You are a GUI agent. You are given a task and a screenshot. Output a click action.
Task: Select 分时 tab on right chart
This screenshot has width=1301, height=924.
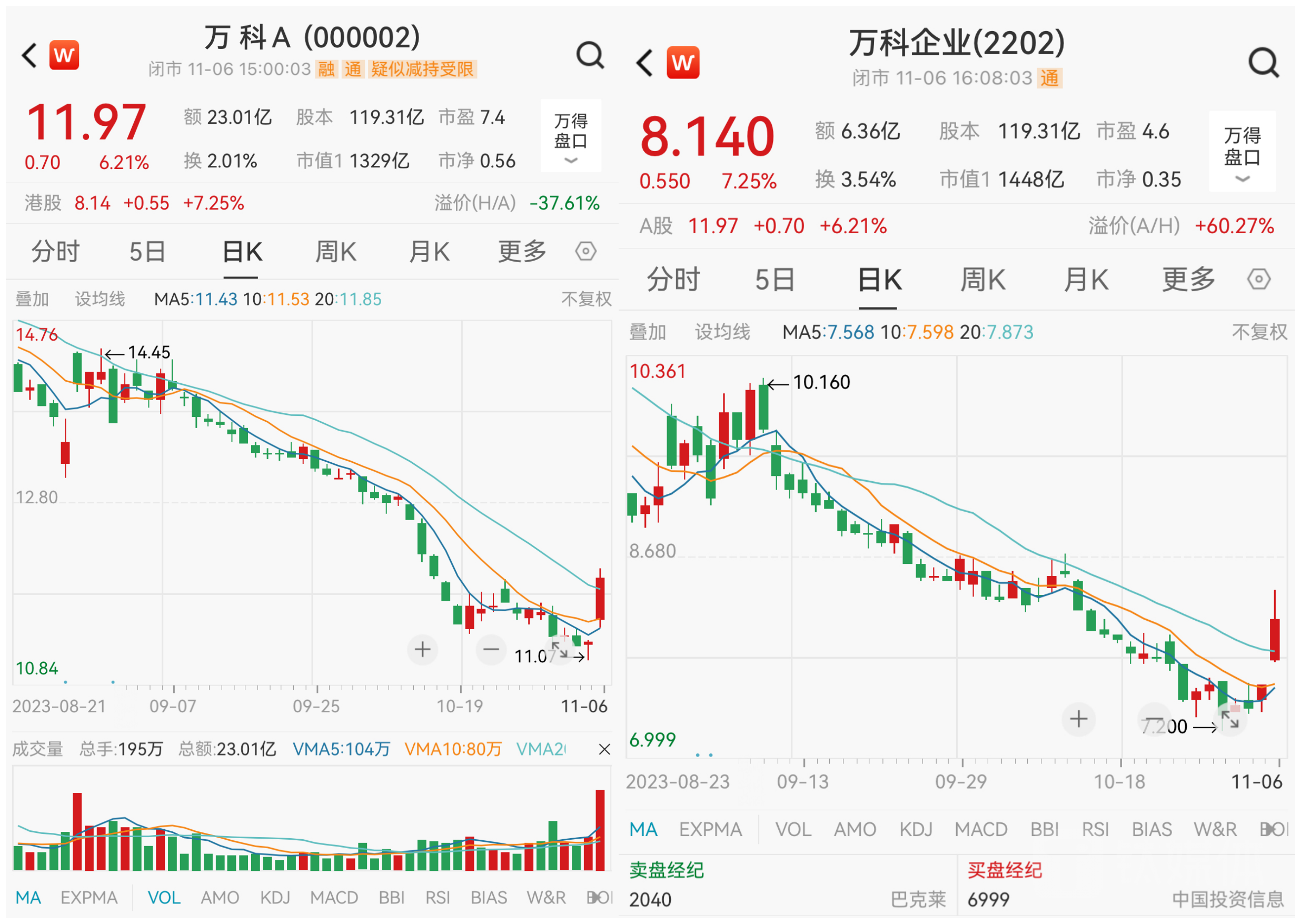pyautogui.click(x=673, y=280)
